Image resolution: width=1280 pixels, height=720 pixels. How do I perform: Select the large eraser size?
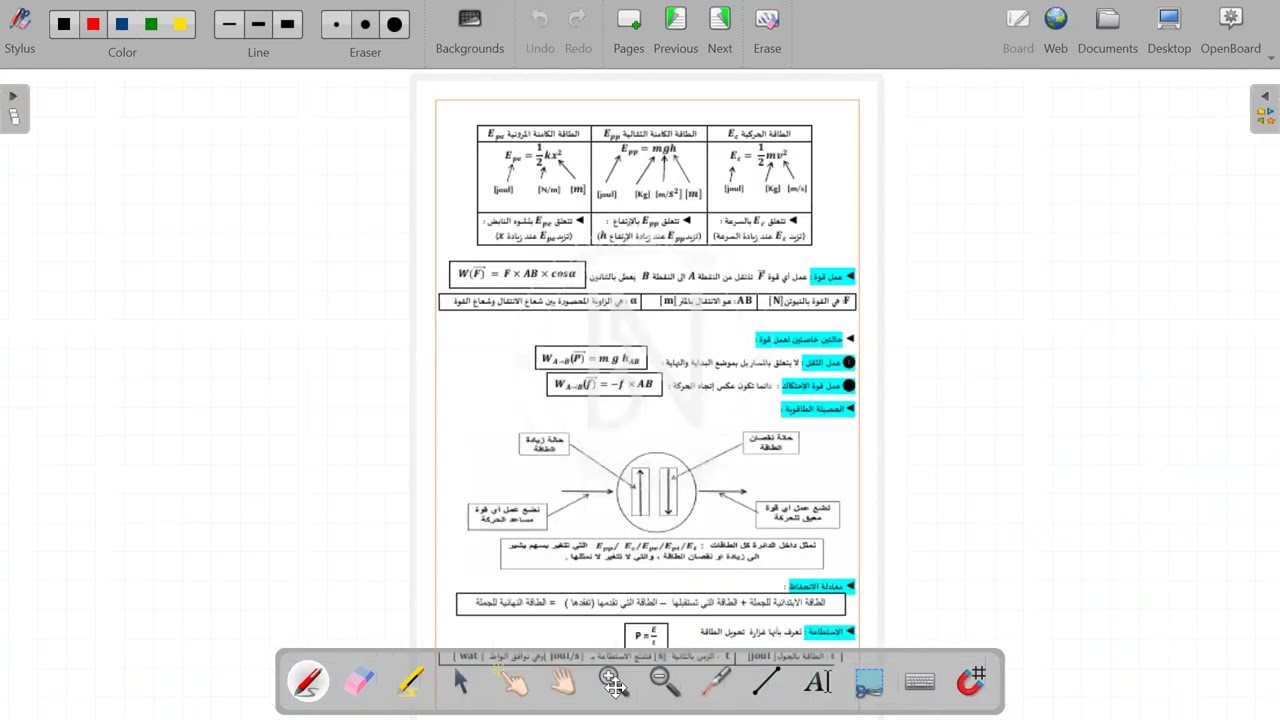(x=394, y=24)
